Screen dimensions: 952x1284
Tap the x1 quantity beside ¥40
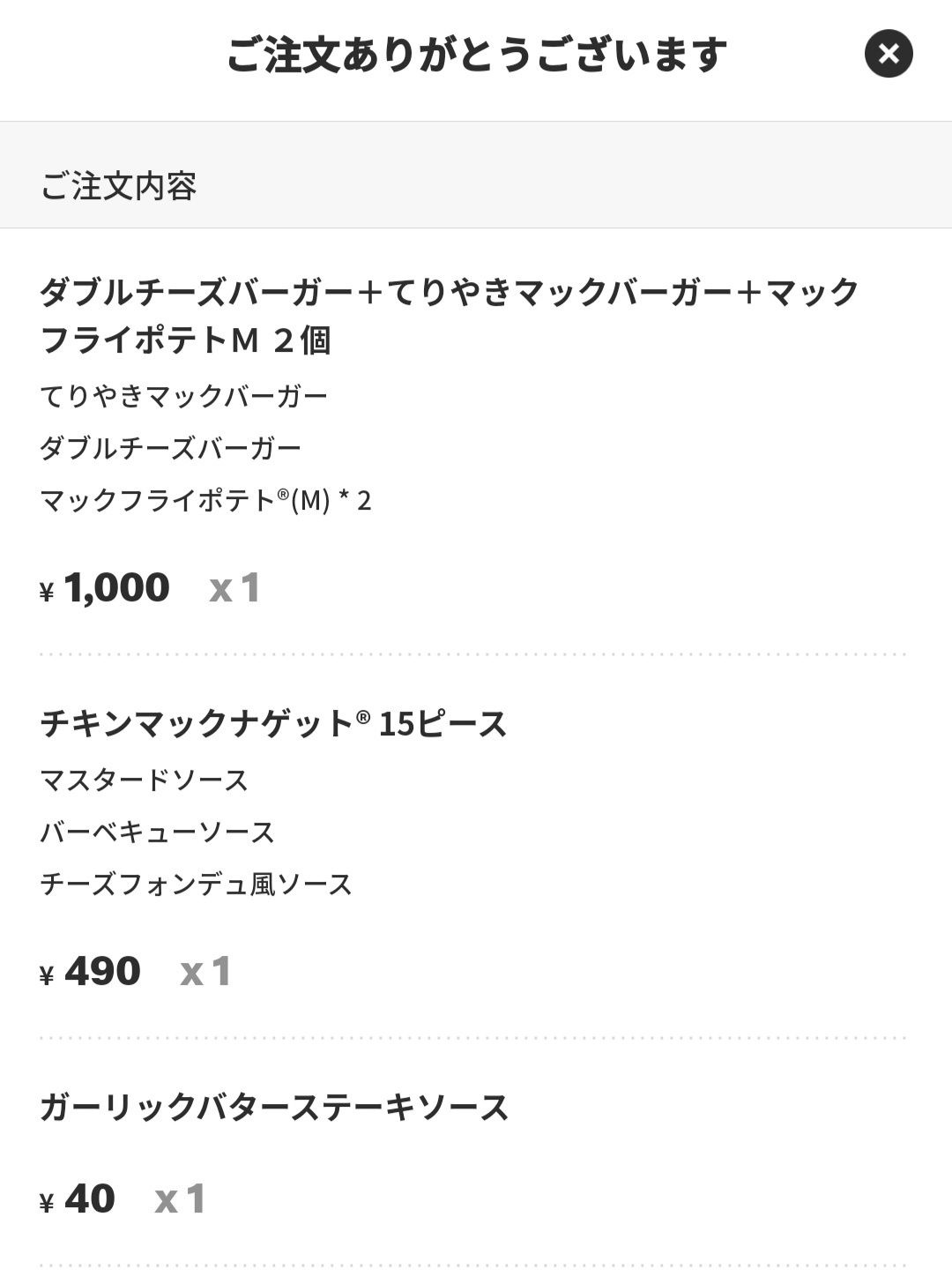[x=180, y=1199]
